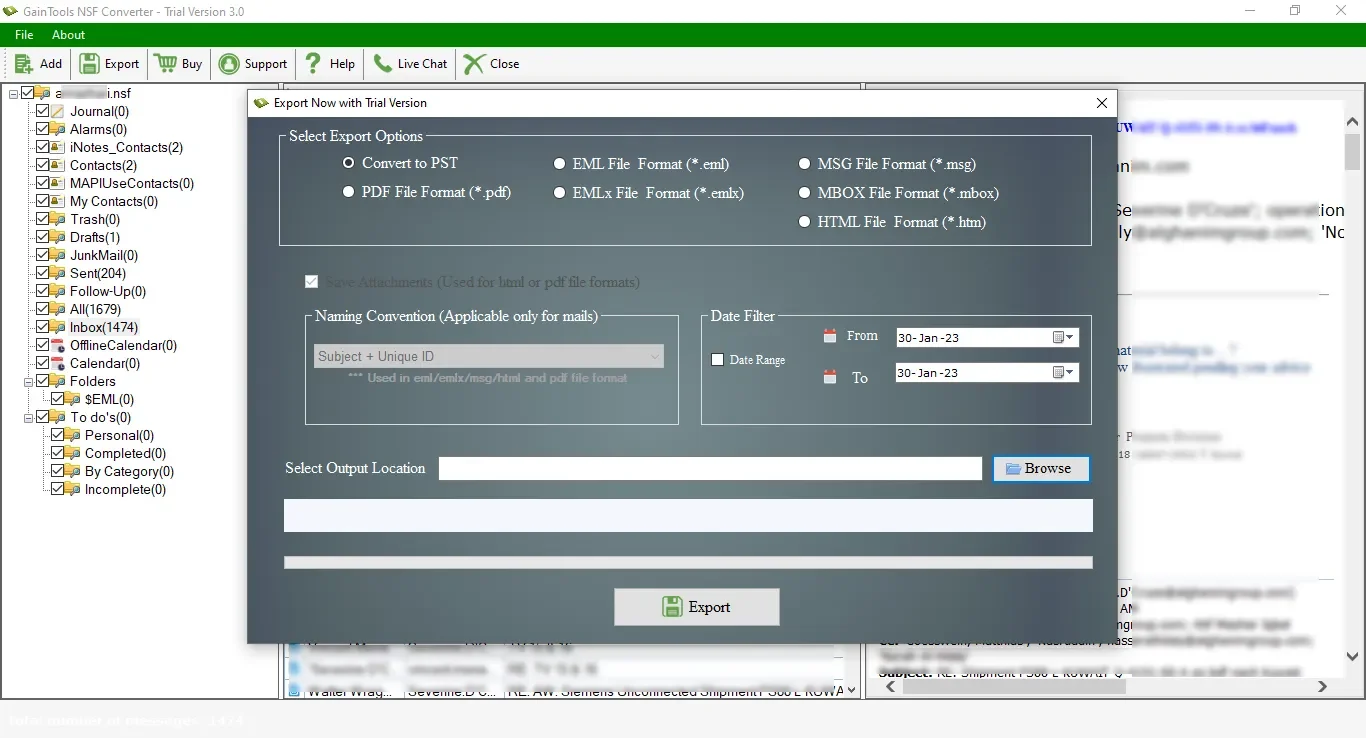Select the MAPIUseContacts(0) tree item
This screenshot has height=738, width=1366.
[x=132, y=184]
